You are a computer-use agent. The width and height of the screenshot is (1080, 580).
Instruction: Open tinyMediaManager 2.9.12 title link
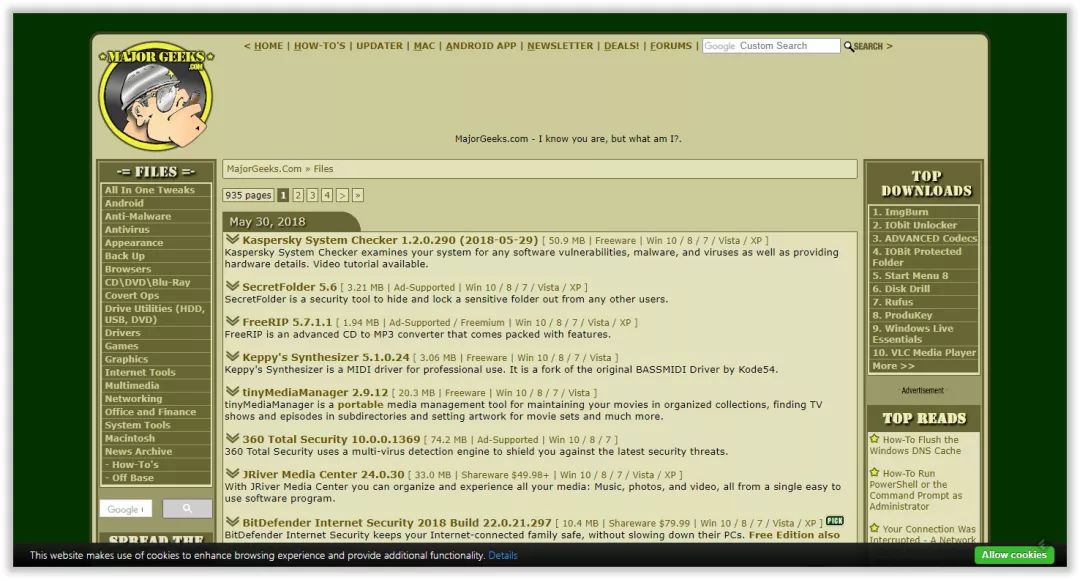pos(315,393)
